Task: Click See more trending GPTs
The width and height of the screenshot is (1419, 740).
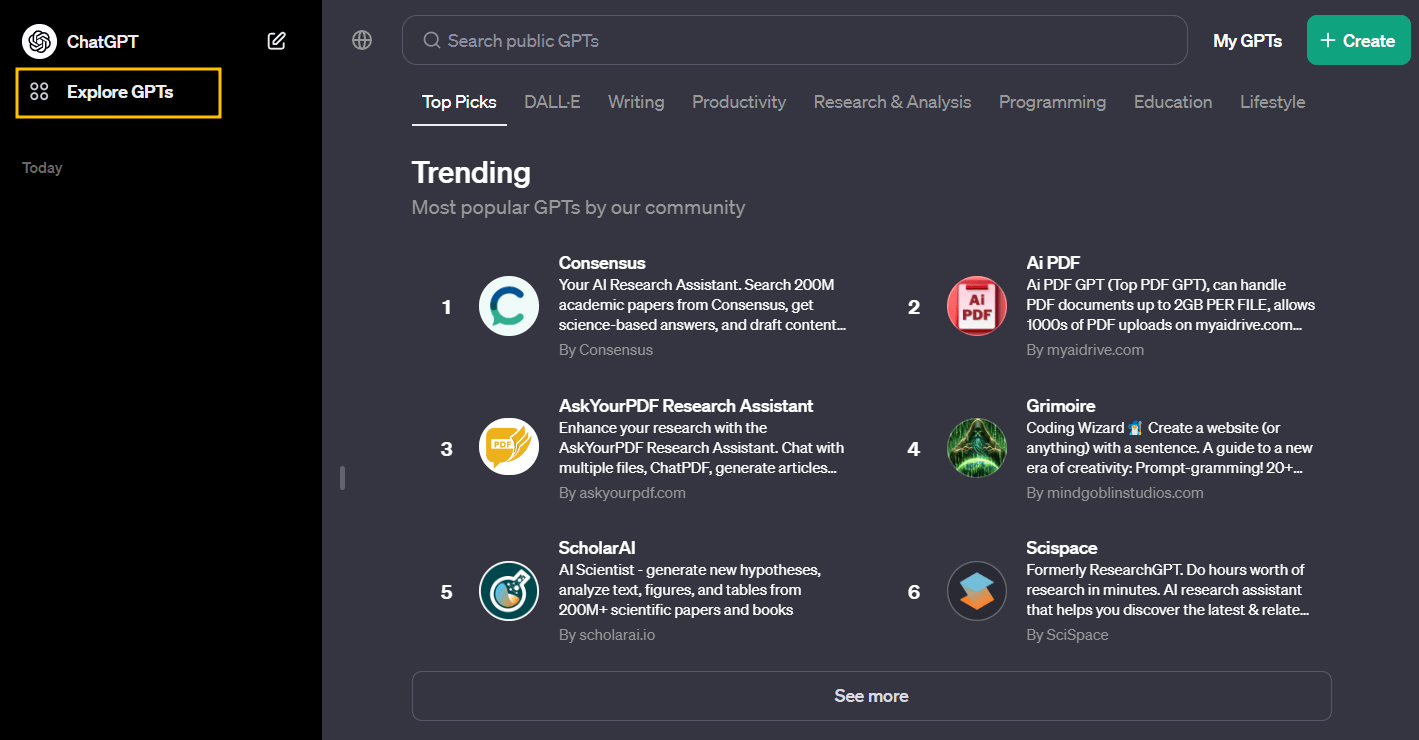Action: 871,696
